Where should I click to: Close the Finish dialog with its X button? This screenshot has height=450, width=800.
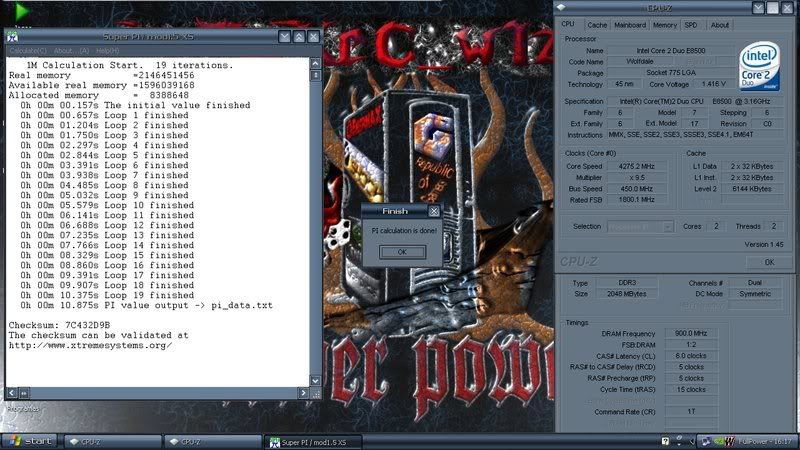434,211
